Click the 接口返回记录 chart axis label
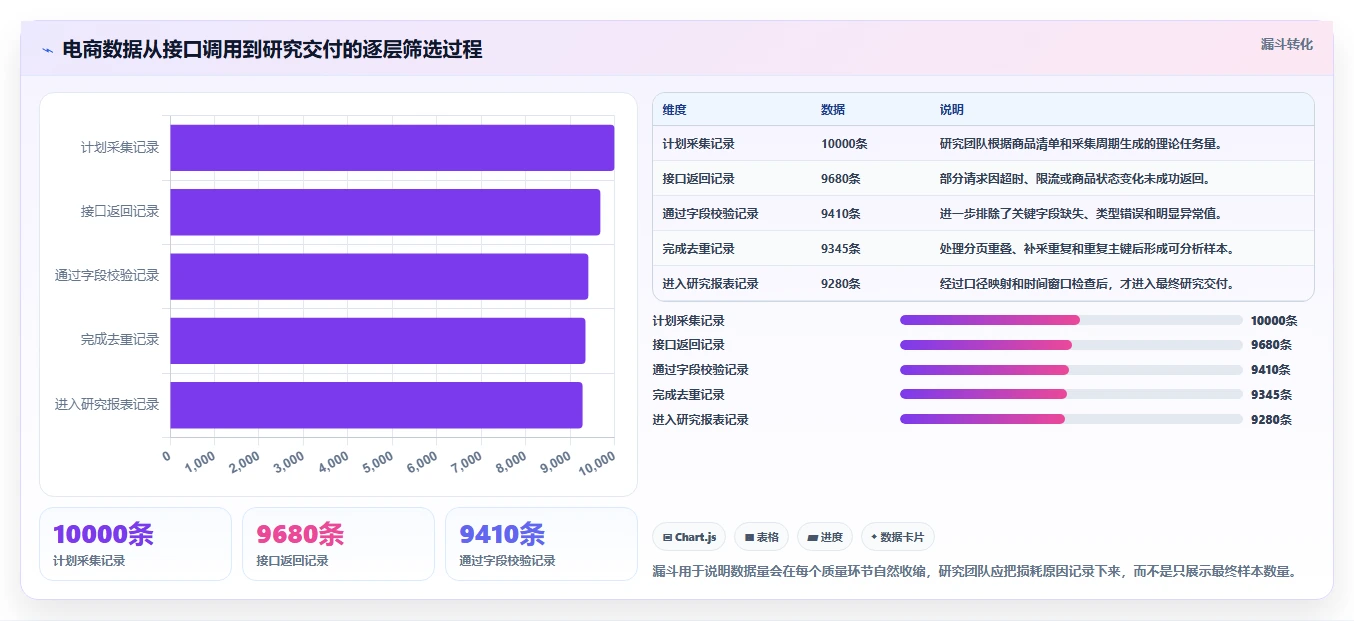 120,212
